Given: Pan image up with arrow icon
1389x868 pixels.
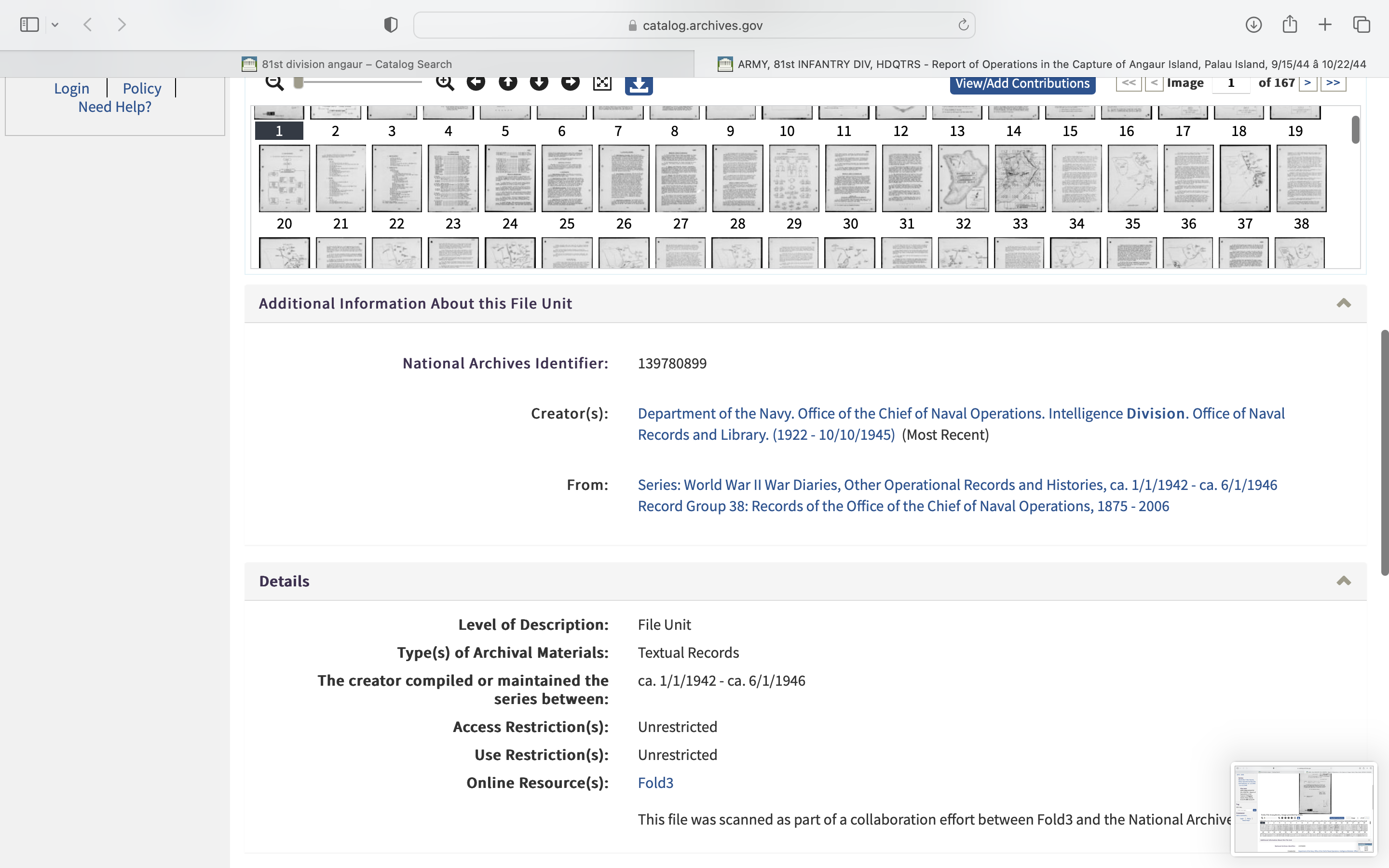Looking at the screenshot, I should (x=507, y=82).
